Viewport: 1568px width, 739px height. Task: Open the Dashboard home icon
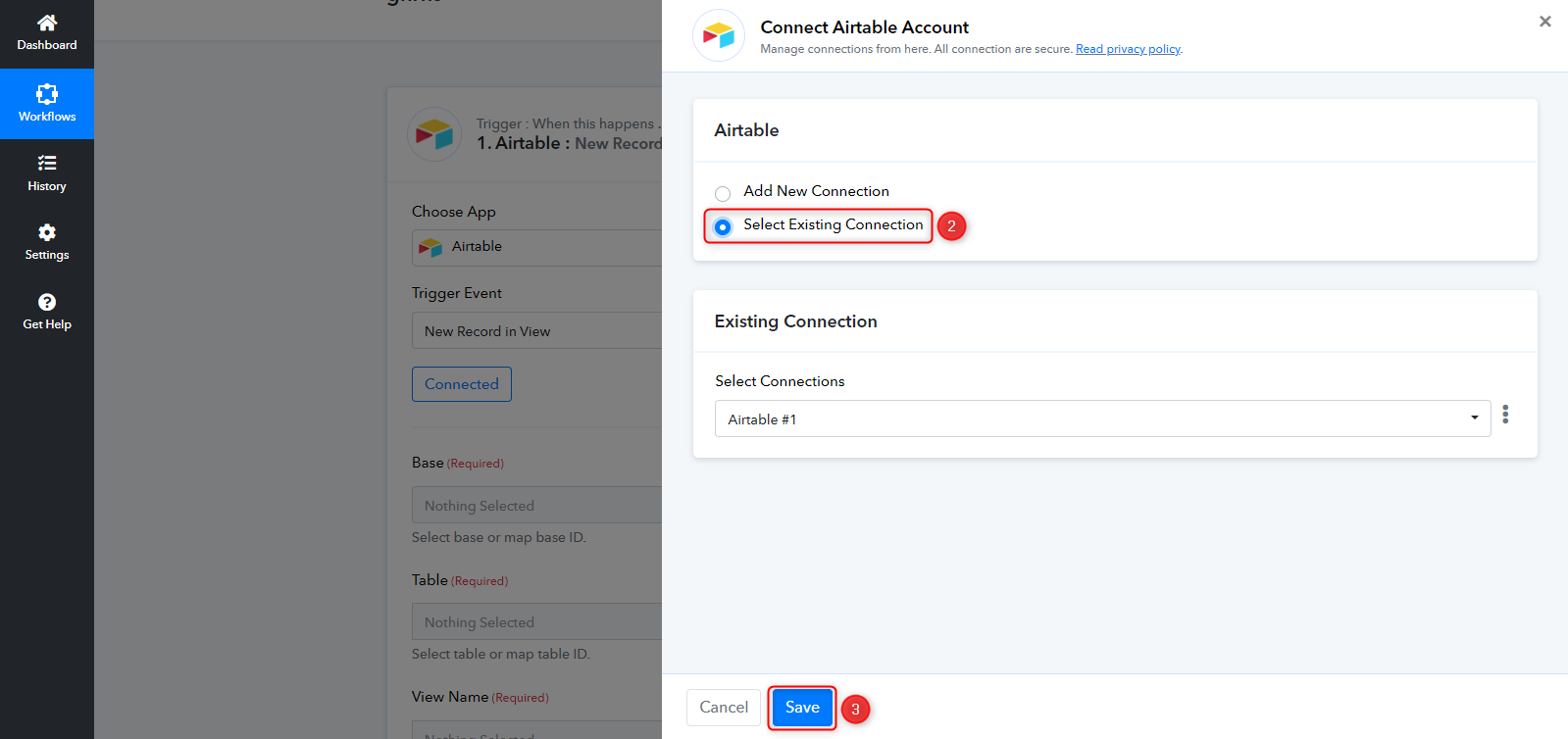pyautogui.click(x=47, y=23)
